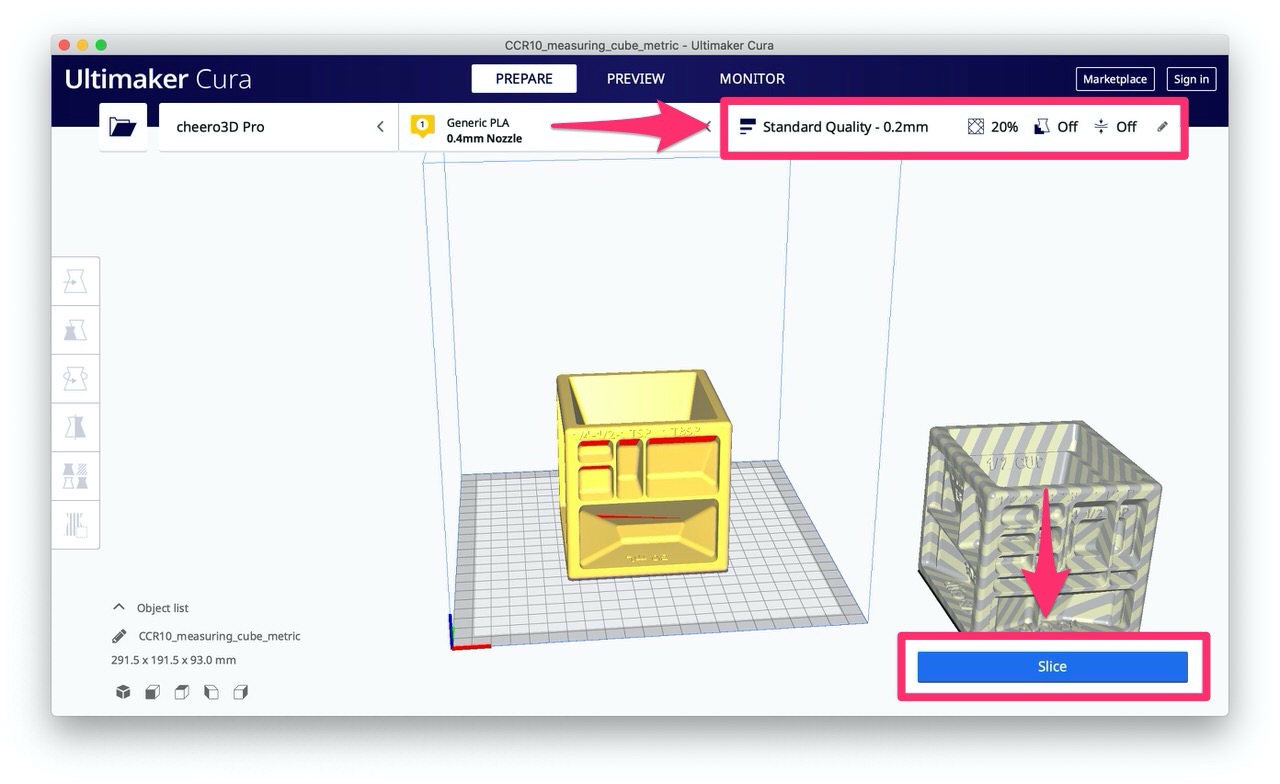Click the 20% infill setting
Viewport: 1280px width, 784px height.
993,127
